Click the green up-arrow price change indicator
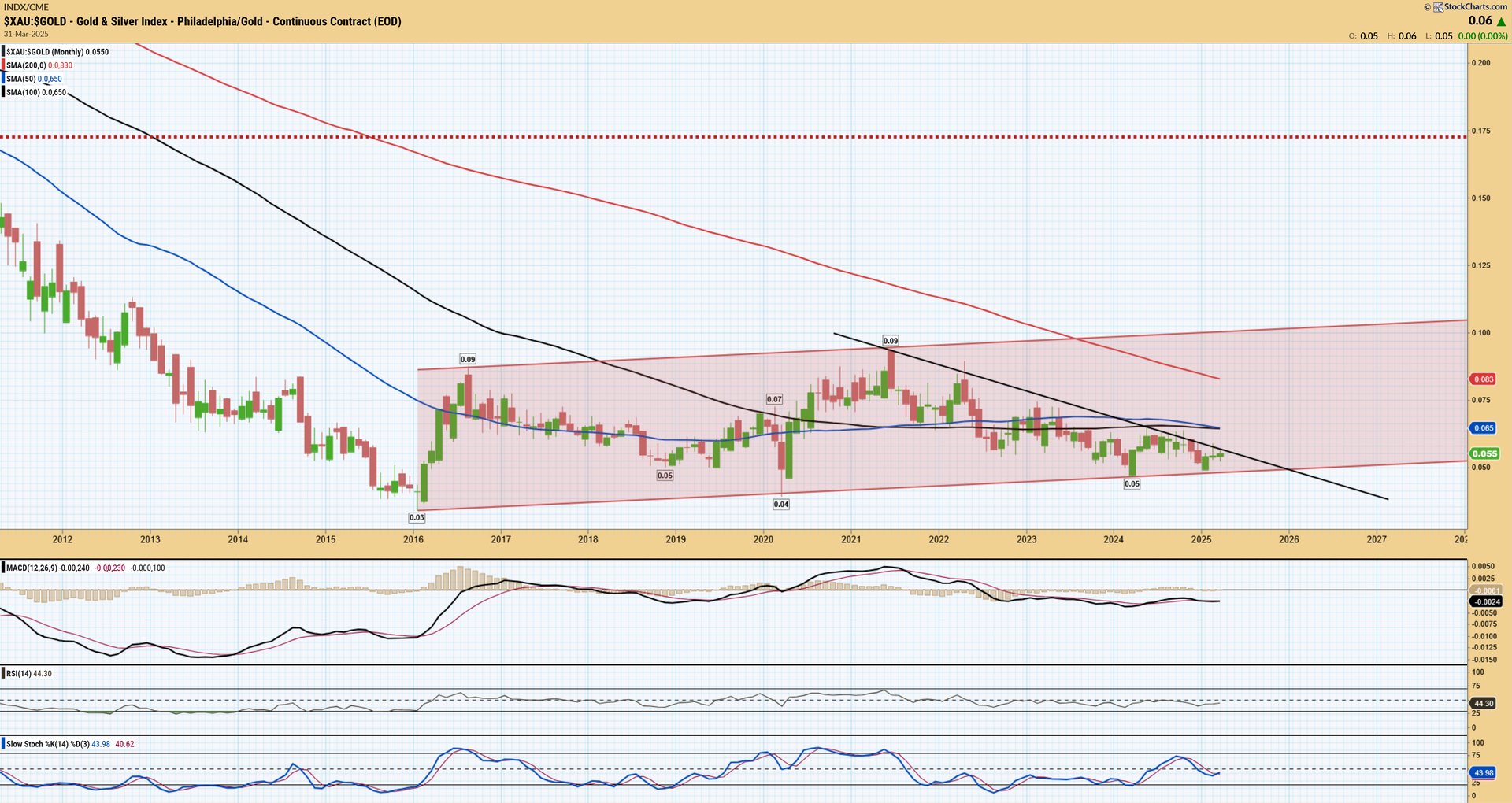The image size is (1512, 803). click(1501, 21)
